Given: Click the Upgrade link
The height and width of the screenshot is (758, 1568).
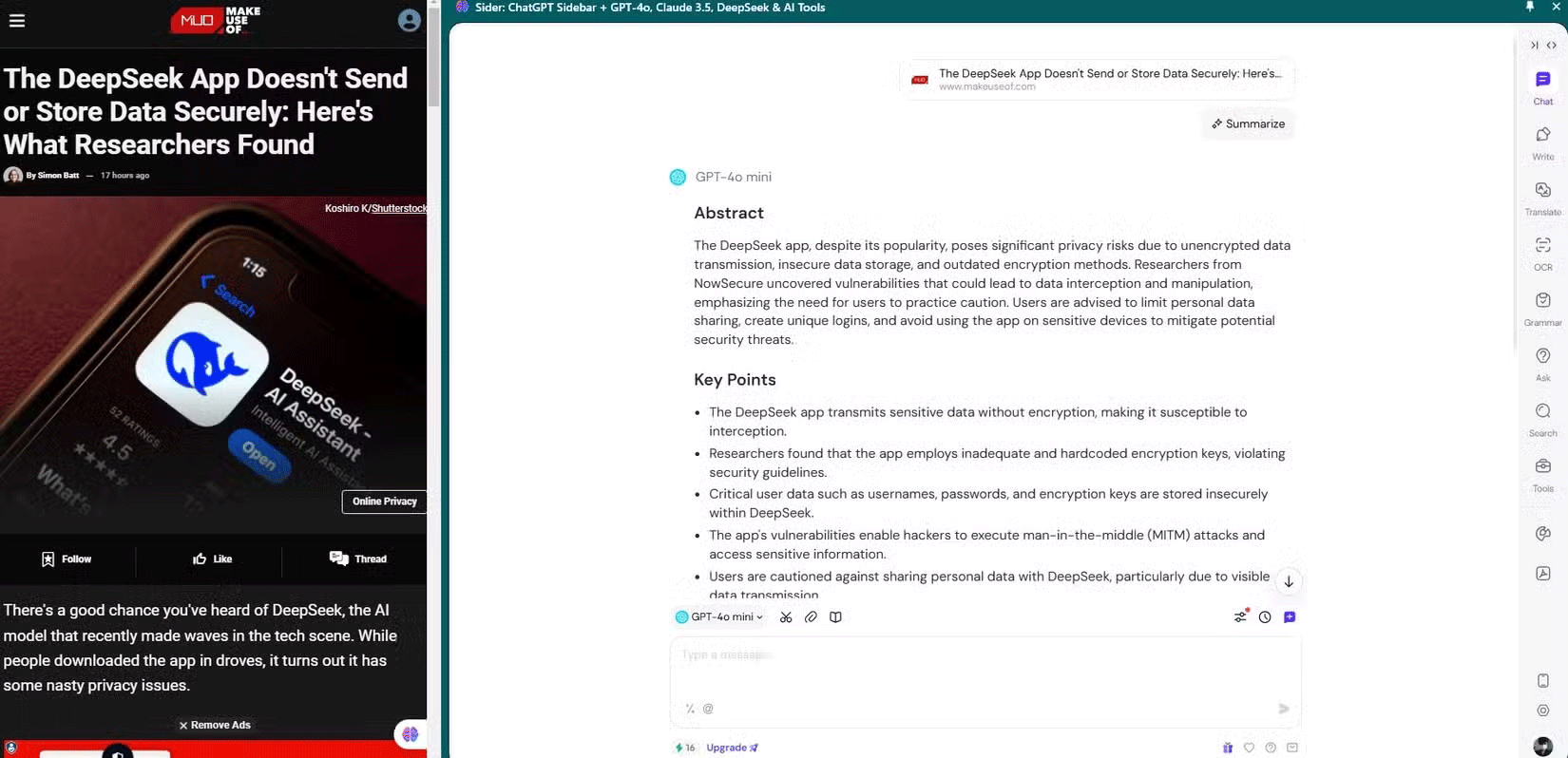Looking at the screenshot, I should click(732, 748).
